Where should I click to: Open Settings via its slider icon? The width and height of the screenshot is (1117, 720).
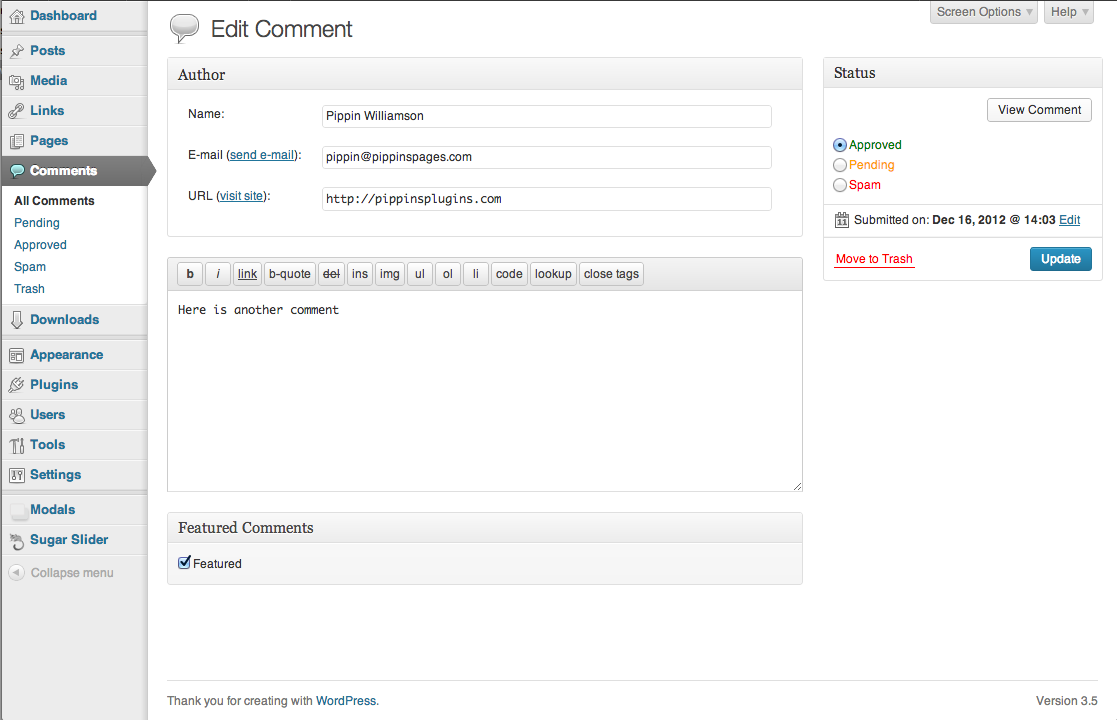[x=16, y=475]
